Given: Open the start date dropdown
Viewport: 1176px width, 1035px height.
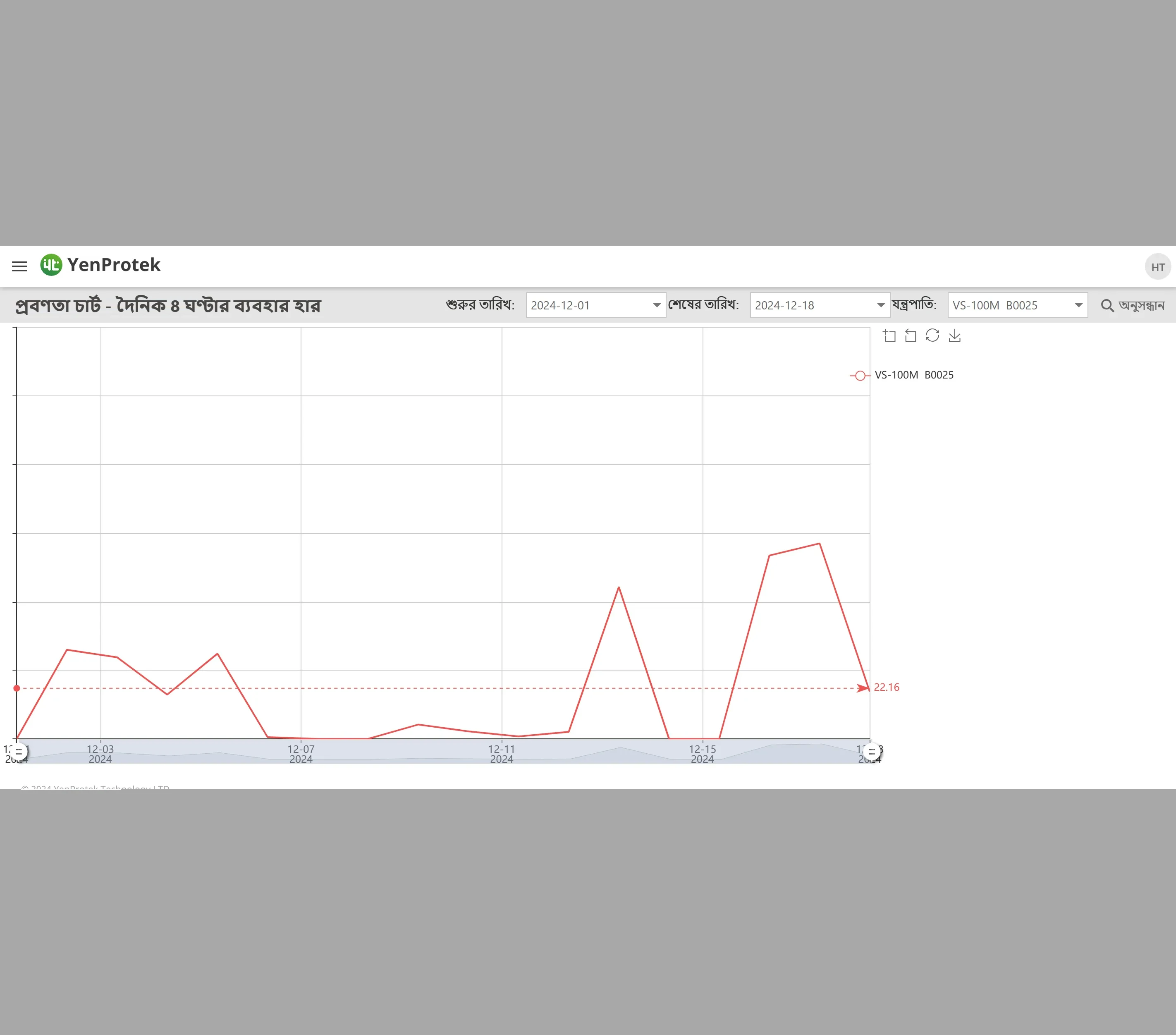Looking at the screenshot, I should 657,305.
